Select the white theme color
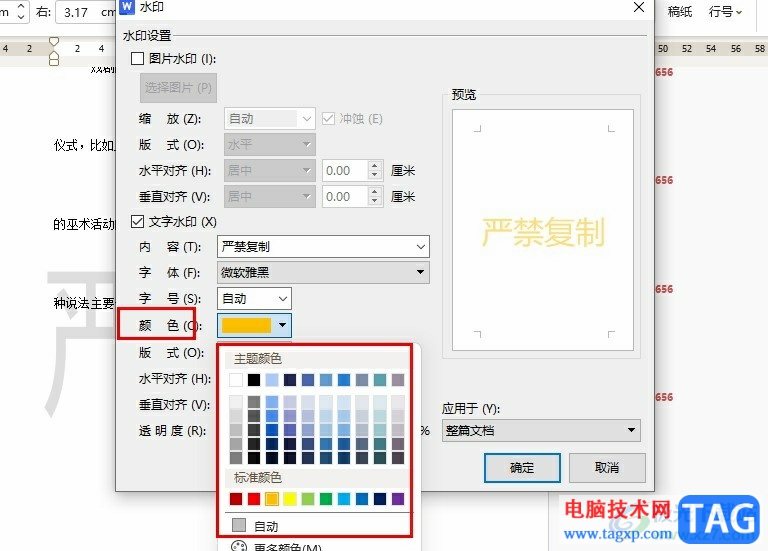This screenshot has width=768, height=551. point(236,380)
